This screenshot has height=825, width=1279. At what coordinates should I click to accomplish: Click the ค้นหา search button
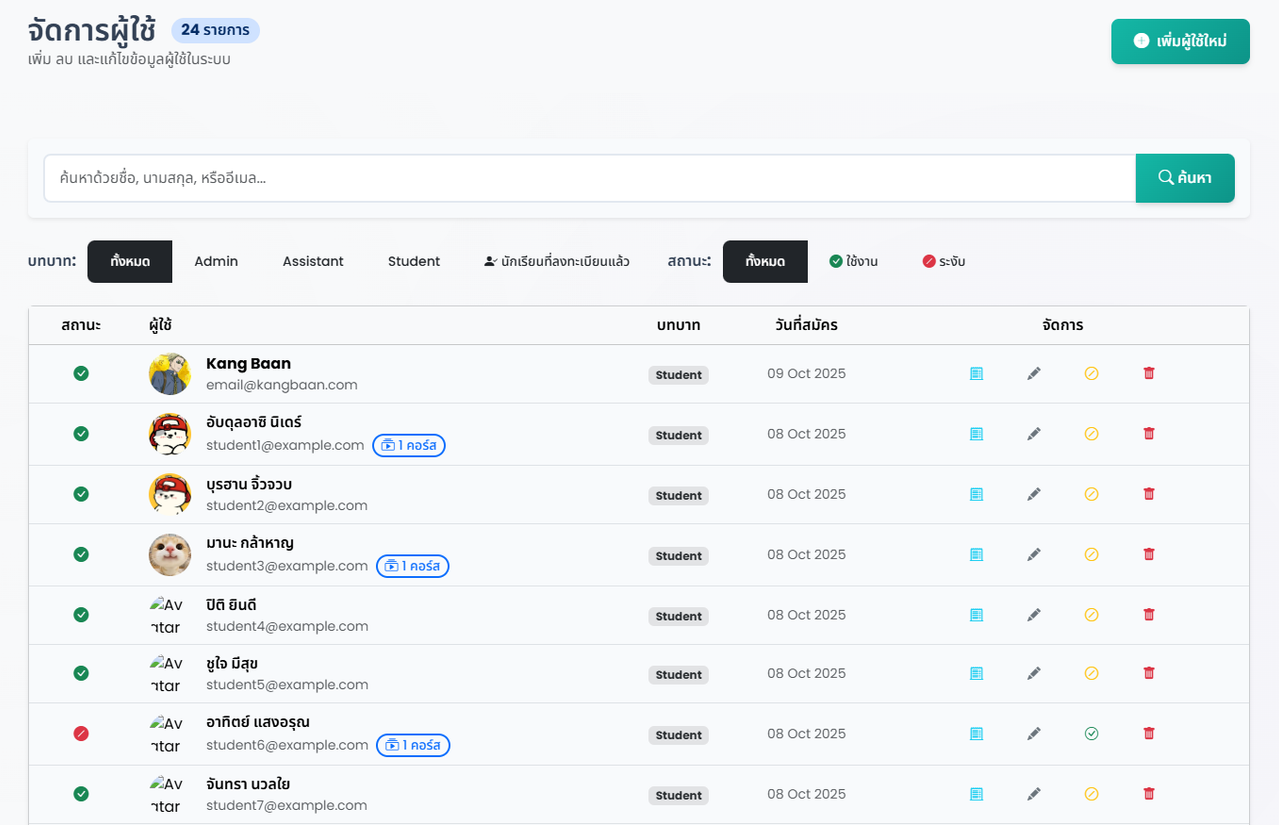(1185, 178)
